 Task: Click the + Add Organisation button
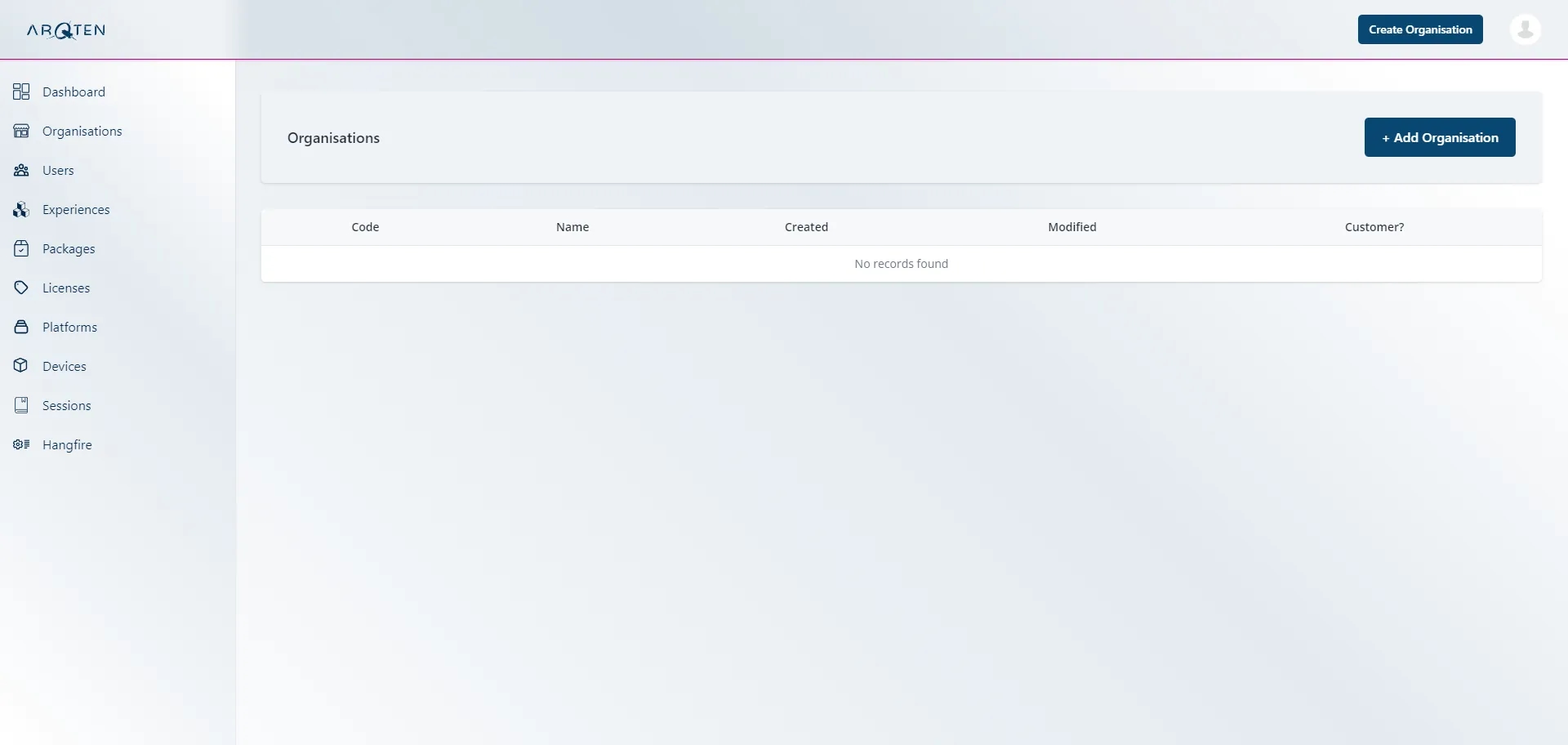1440,137
